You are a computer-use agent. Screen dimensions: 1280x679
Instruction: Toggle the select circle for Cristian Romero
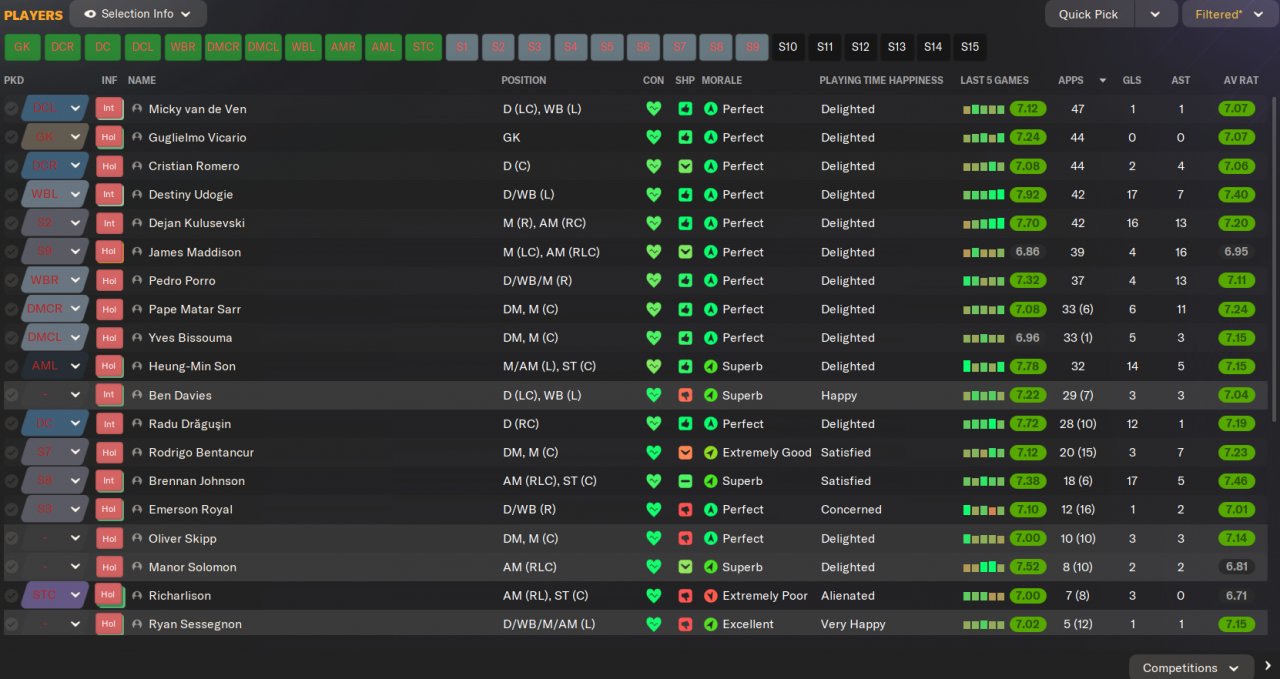pos(11,166)
